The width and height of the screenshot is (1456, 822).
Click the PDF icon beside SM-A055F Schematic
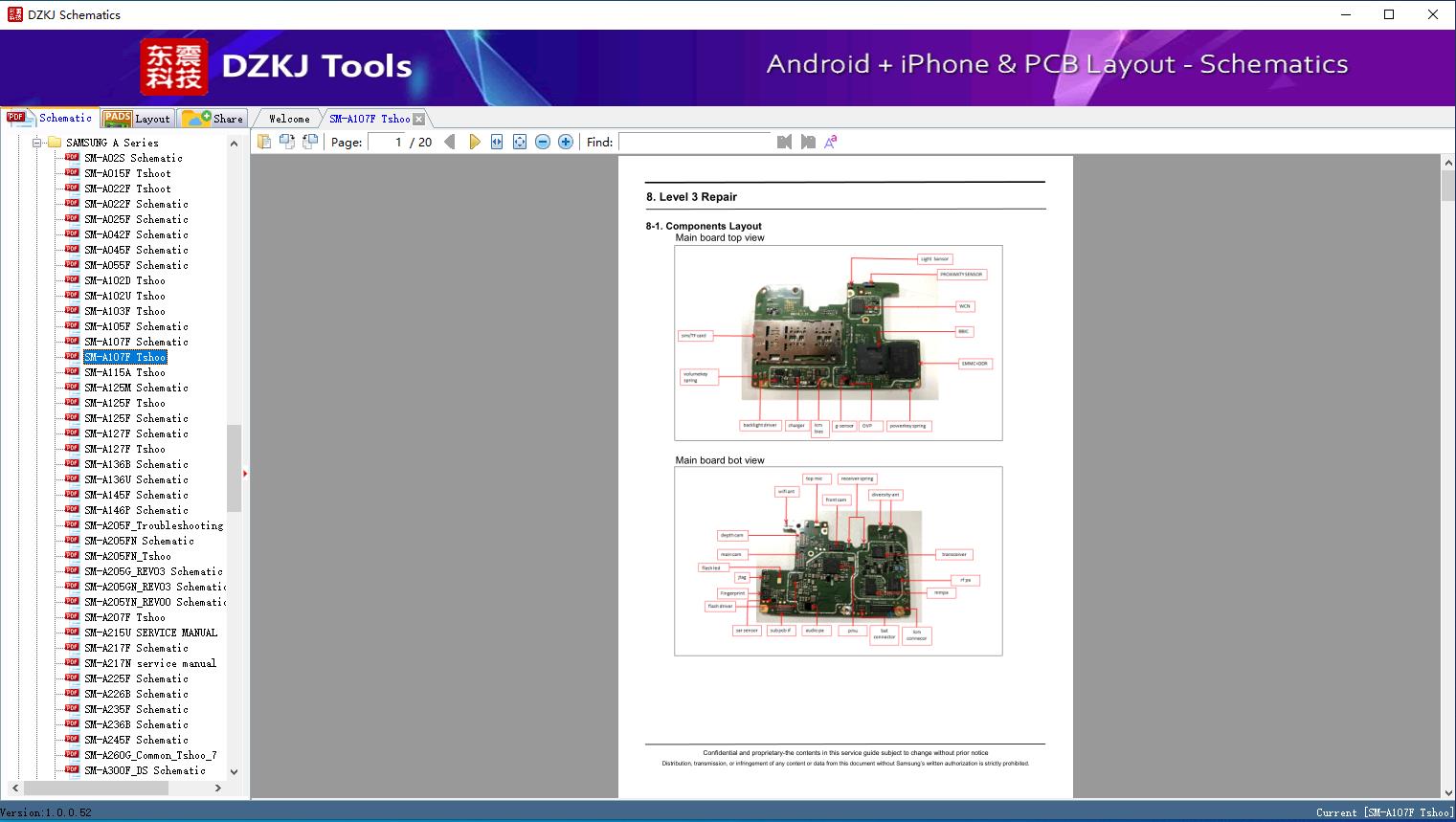(72, 264)
